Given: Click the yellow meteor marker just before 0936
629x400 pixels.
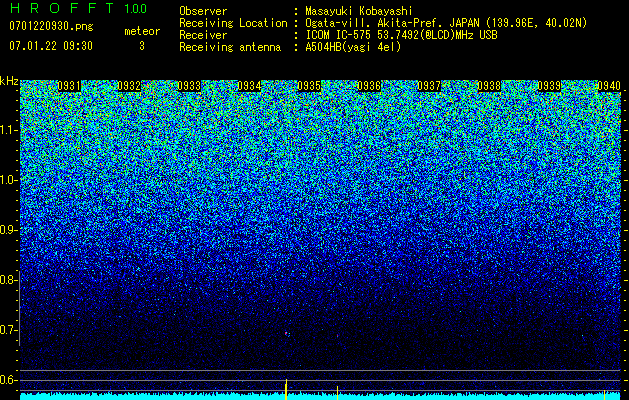Looking at the screenshot, I should [337, 393].
